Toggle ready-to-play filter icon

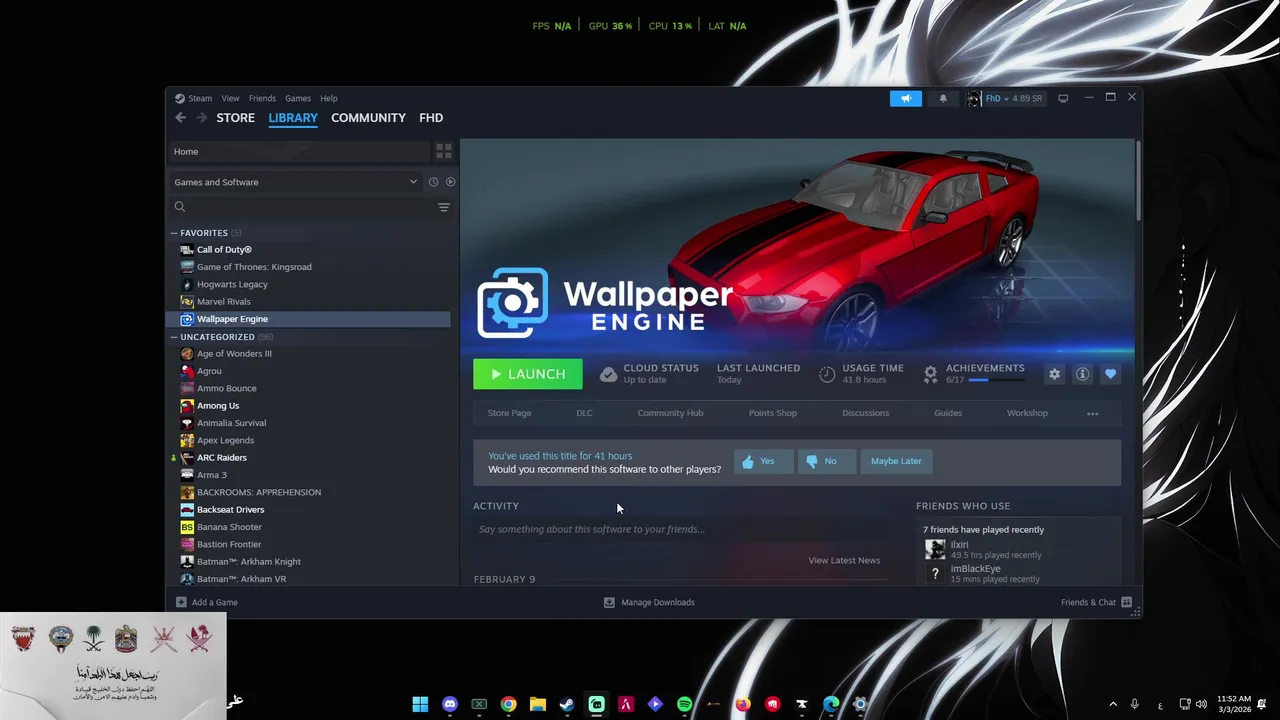(450, 182)
